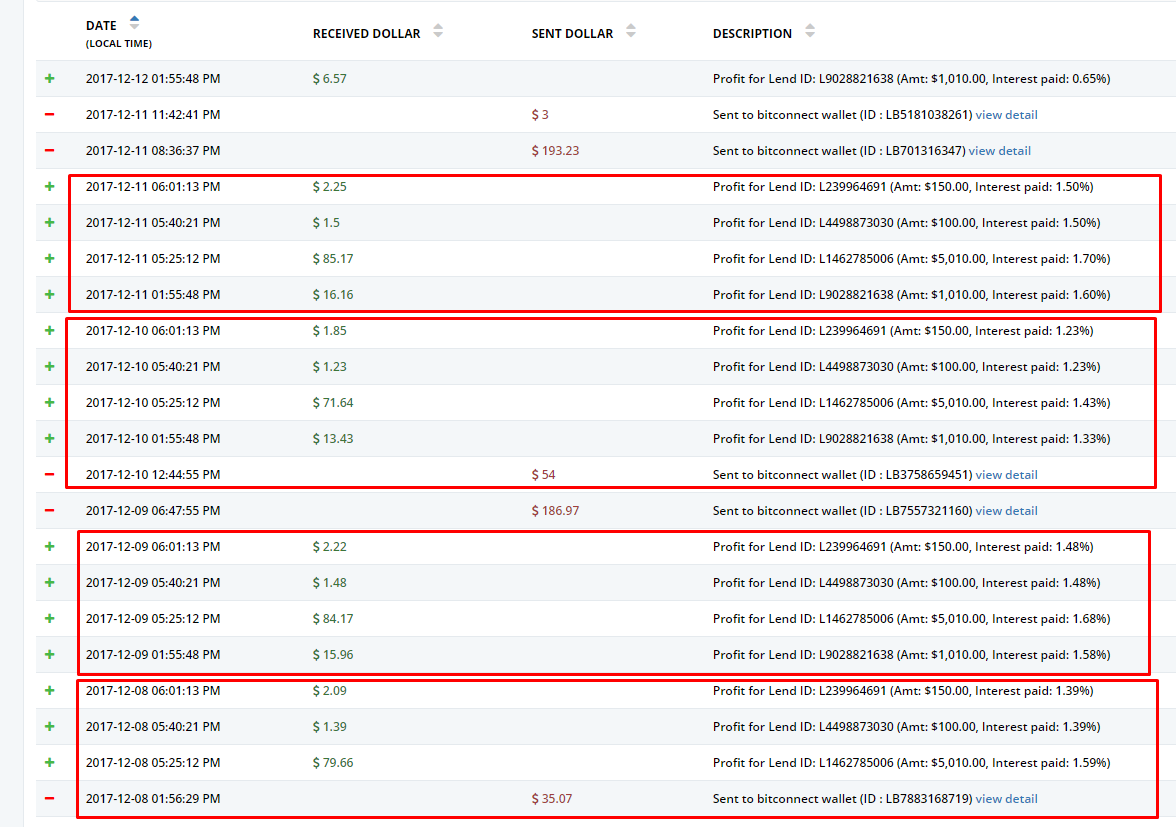Image resolution: width=1176 pixels, height=827 pixels.
Task: Click plus icon for 2017-12-09 05:25:12 PM row
Action: [x=50, y=619]
